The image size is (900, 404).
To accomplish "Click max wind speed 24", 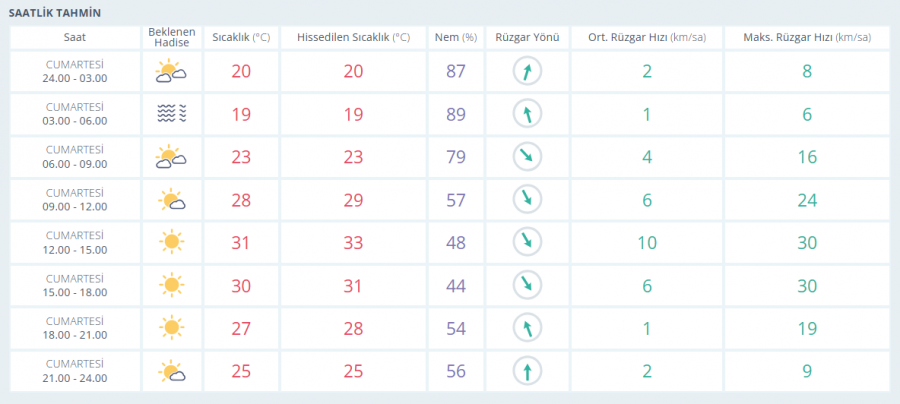I will (807, 200).
